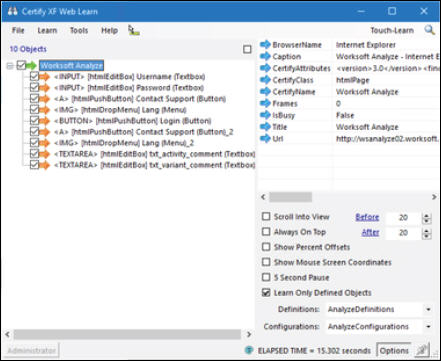Open the Configurations dropdown
The image size is (441, 361).
(x=428, y=326)
